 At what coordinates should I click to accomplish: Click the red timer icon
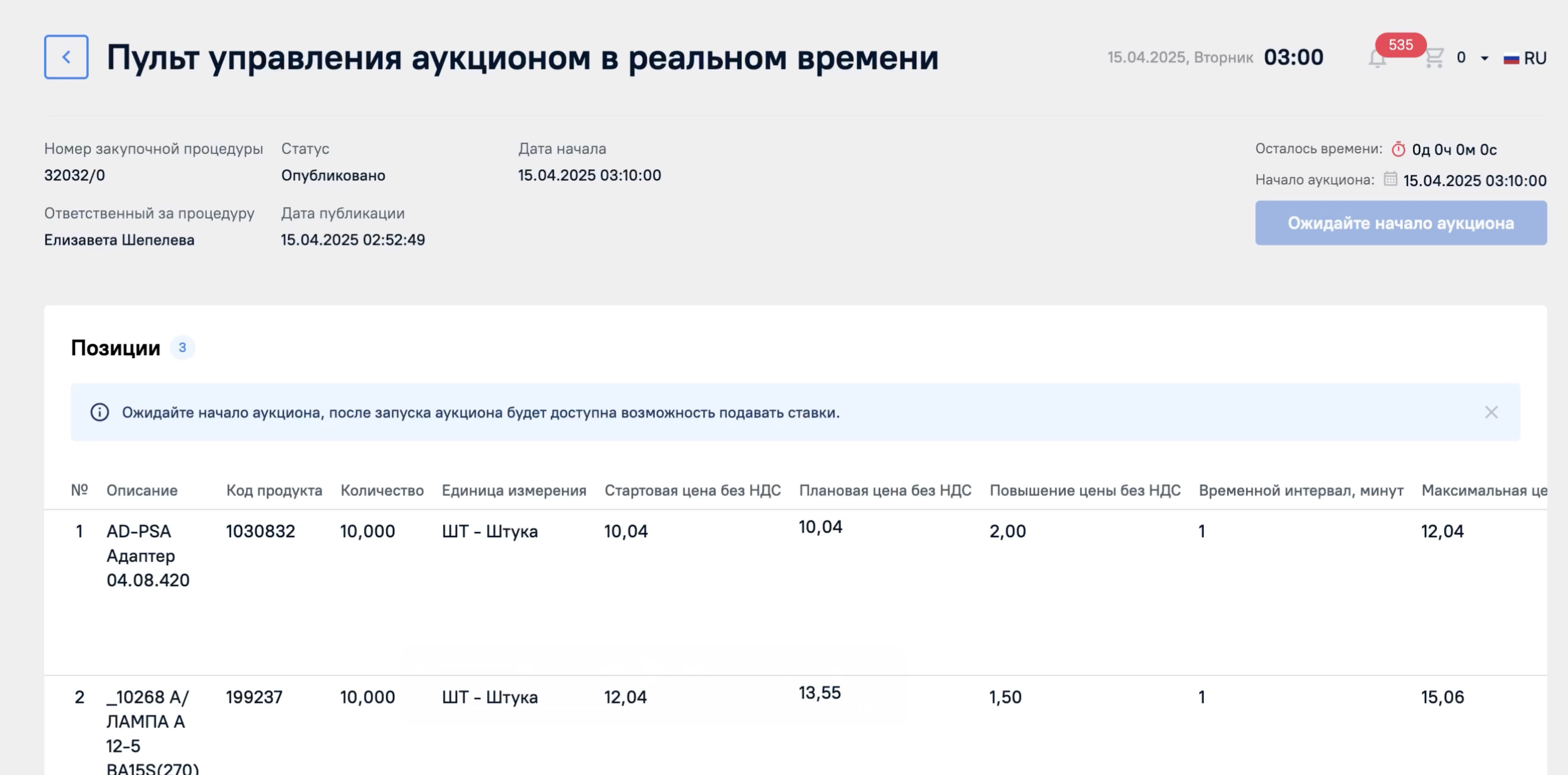click(1398, 149)
